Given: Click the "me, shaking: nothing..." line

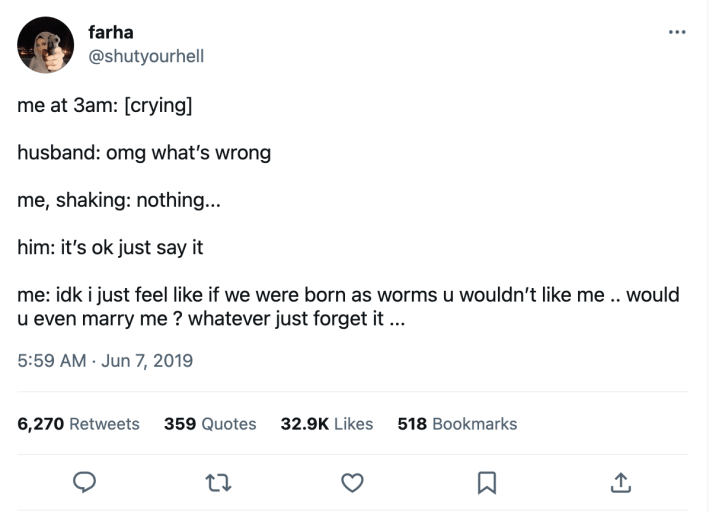Looking at the screenshot, I should click(119, 201).
